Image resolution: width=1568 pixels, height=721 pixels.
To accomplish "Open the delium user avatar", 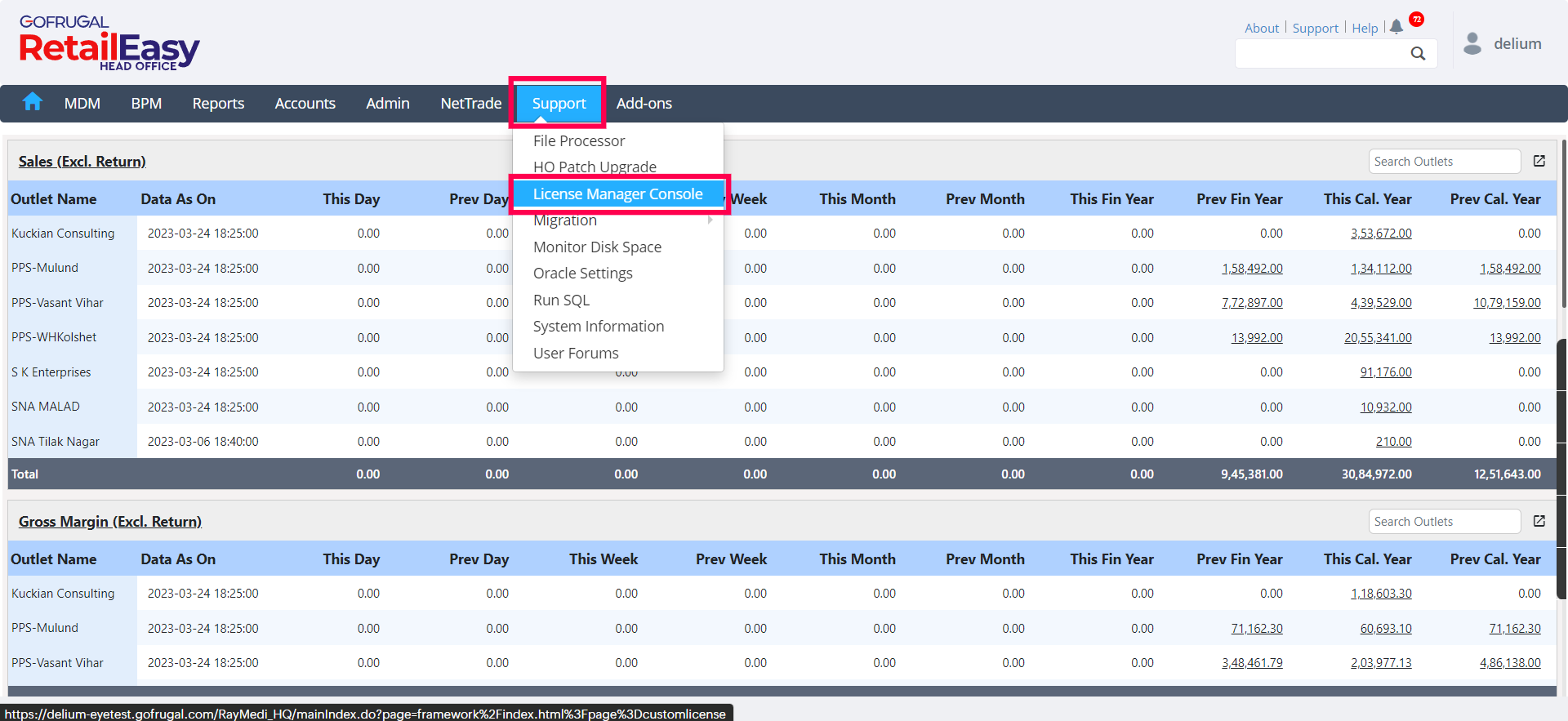I will 1472,43.
